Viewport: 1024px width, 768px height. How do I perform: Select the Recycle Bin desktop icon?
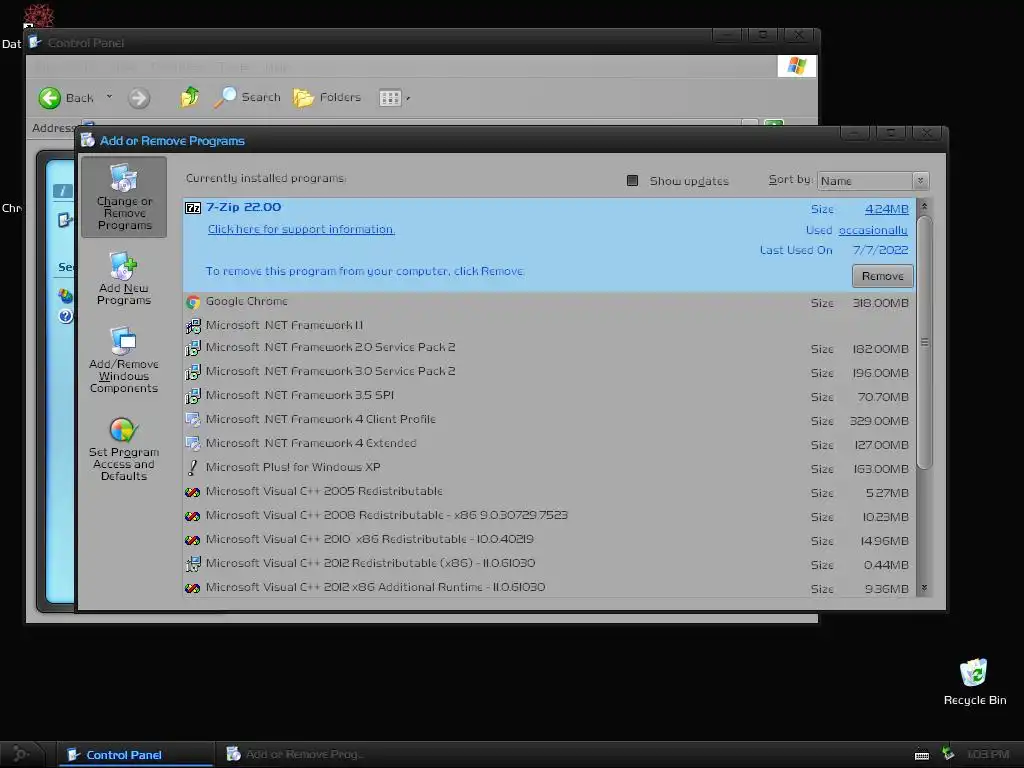click(x=974, y=682)
